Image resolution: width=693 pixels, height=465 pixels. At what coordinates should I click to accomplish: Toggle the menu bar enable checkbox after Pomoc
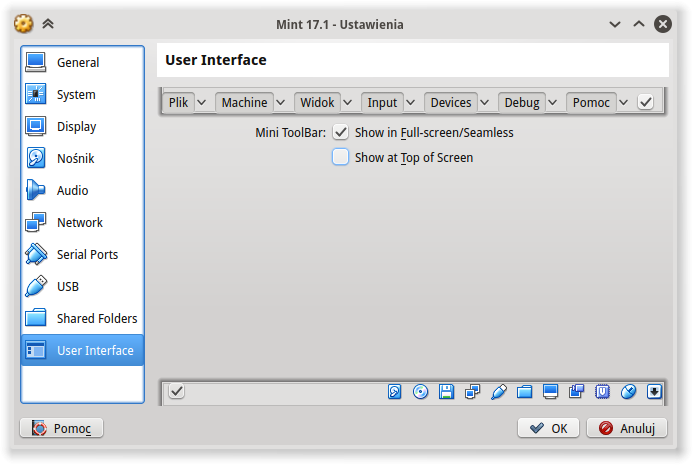(645, 103)
